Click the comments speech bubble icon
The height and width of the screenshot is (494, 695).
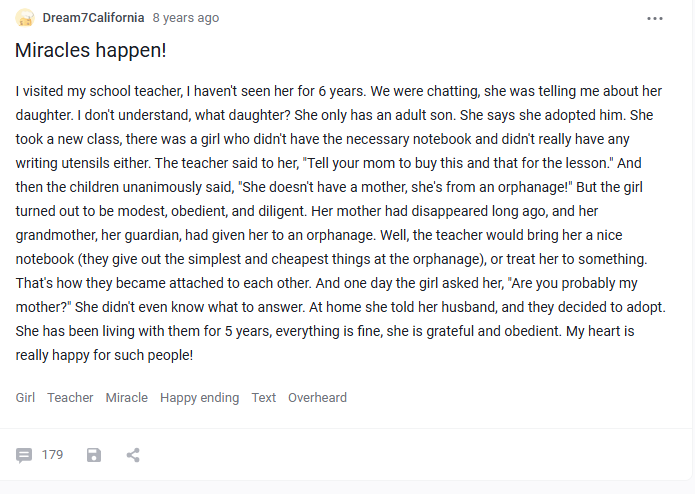point(24,455)
